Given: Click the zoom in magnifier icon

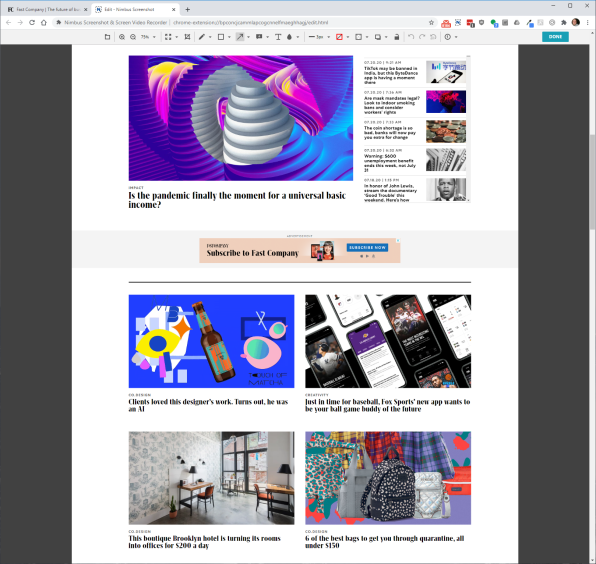Looking at the screenshot, I should point(122,37).
